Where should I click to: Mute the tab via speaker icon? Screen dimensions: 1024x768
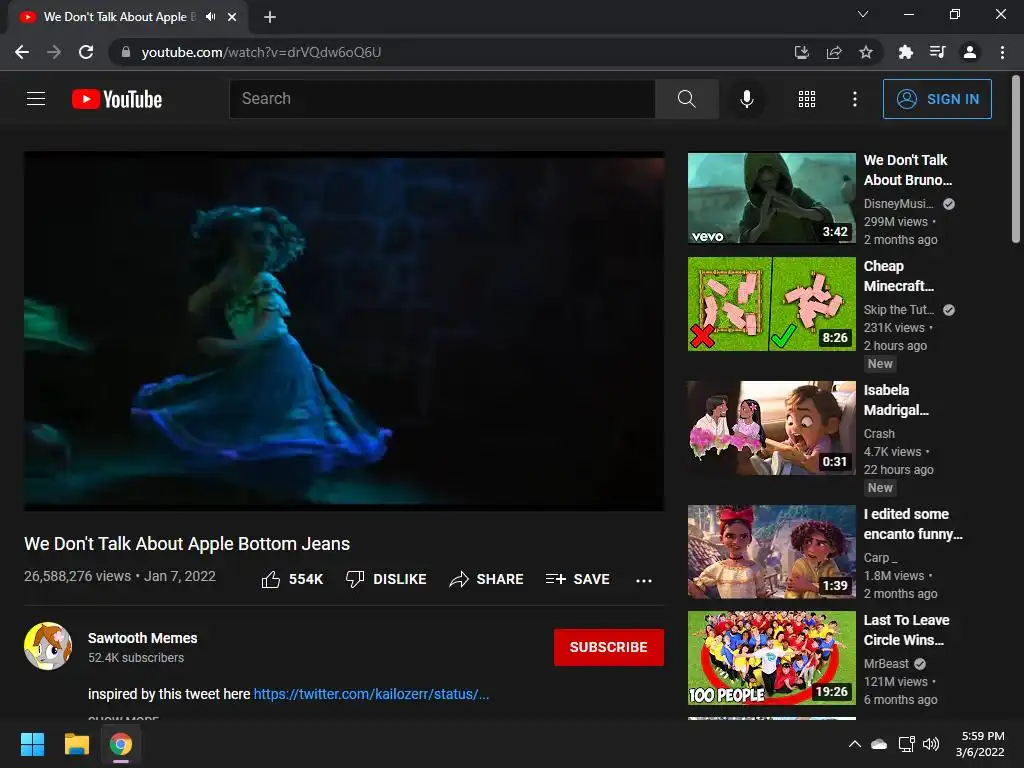coord(210,17)
